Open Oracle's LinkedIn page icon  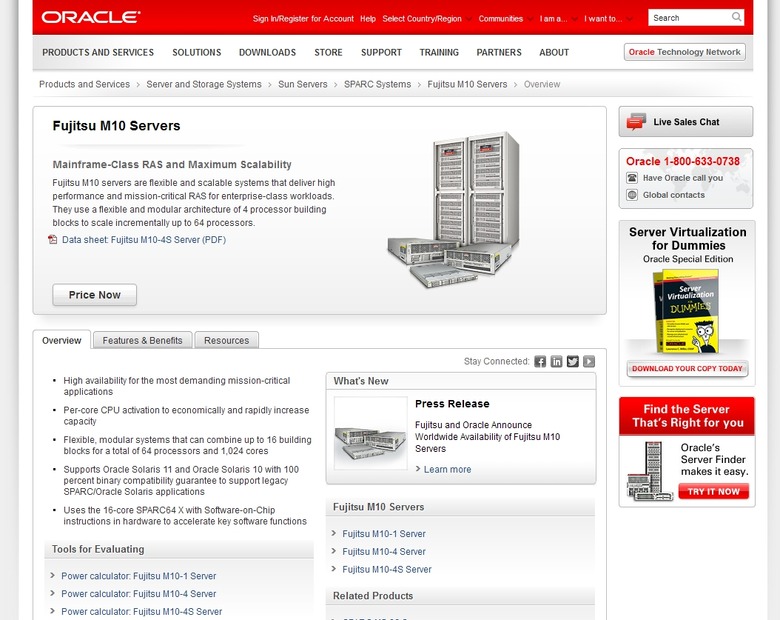556,361
